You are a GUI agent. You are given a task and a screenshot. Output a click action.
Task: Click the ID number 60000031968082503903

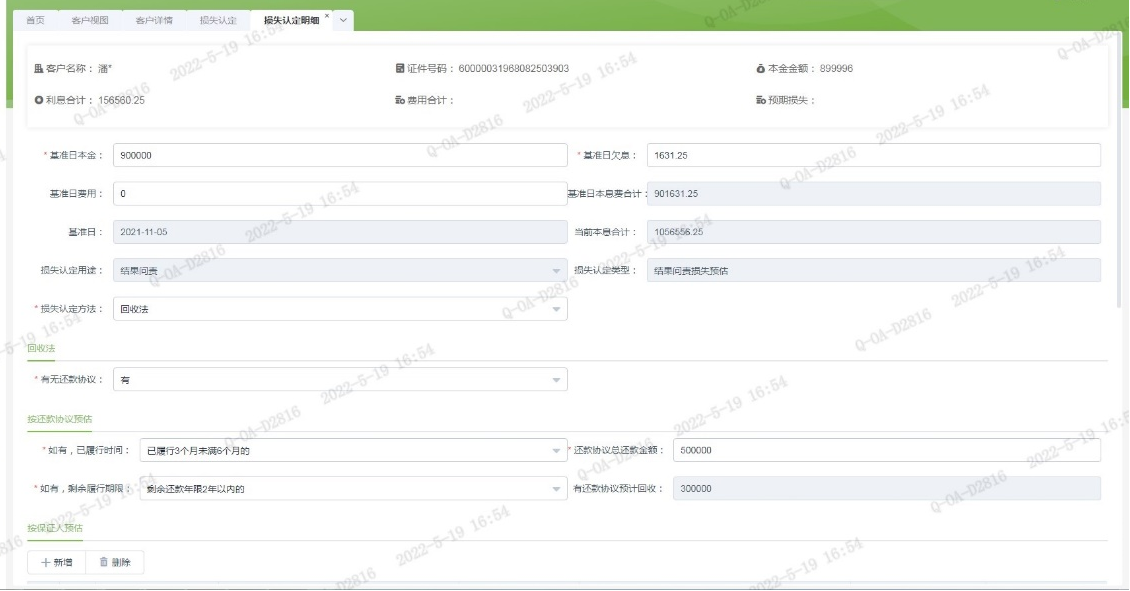(x=513, y=68)
